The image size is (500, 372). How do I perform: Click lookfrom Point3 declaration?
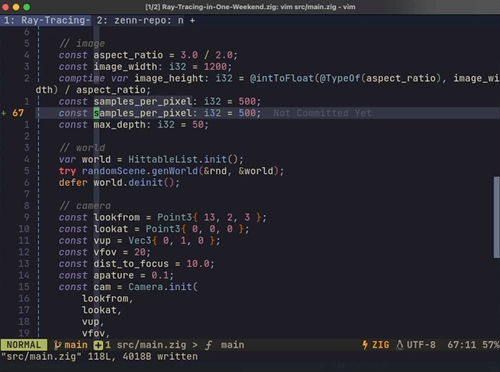tap(163, 217)
